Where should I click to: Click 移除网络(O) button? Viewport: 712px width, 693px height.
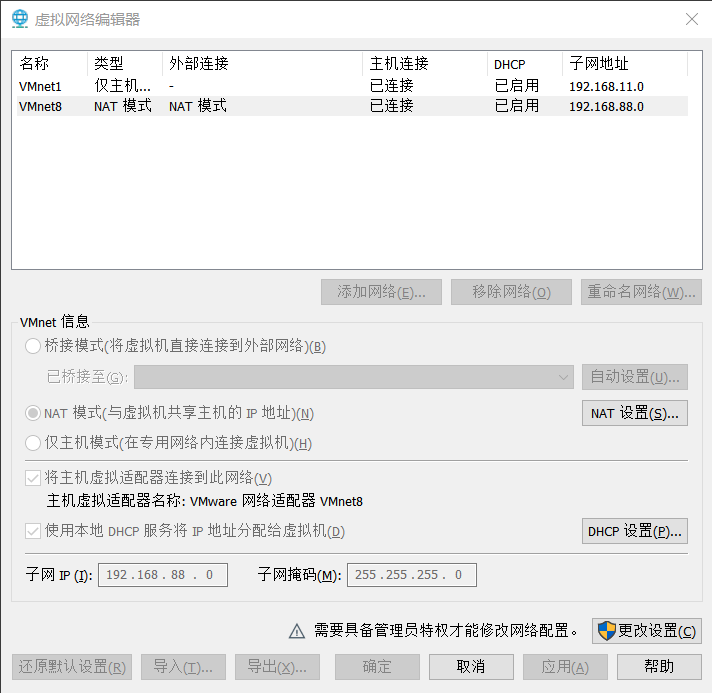coord(511,292)
